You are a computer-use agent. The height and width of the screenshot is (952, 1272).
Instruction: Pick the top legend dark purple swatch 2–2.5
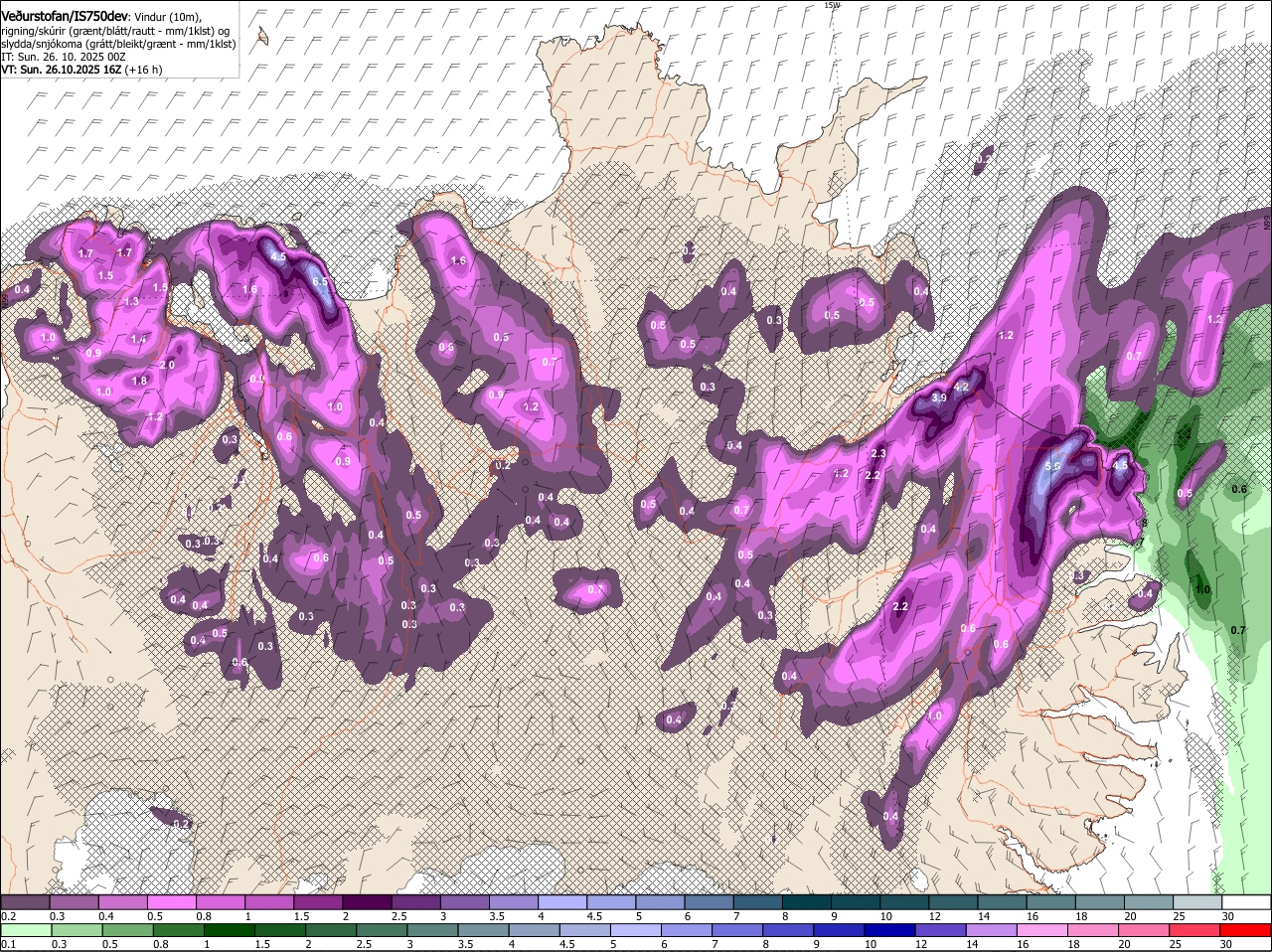point(367,901)
